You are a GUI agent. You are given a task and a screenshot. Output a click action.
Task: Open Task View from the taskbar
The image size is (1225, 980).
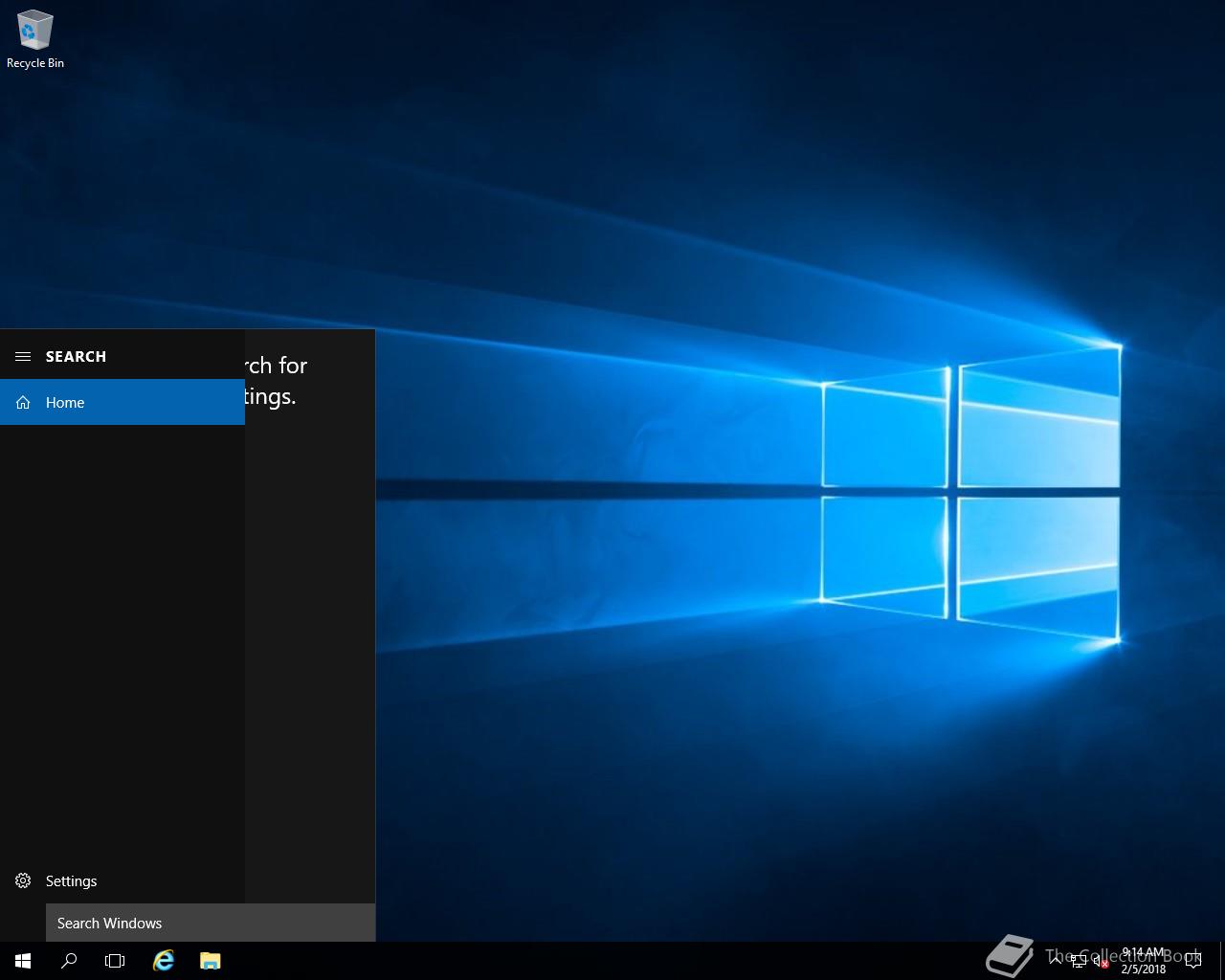[114, 960]
